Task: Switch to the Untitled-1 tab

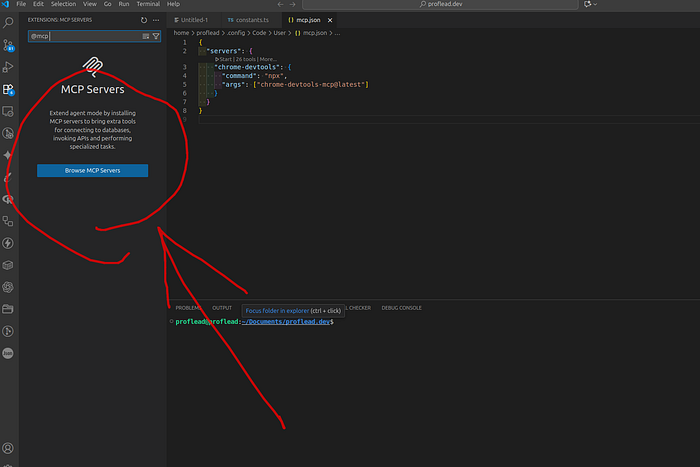Action: tap(194, 20)
